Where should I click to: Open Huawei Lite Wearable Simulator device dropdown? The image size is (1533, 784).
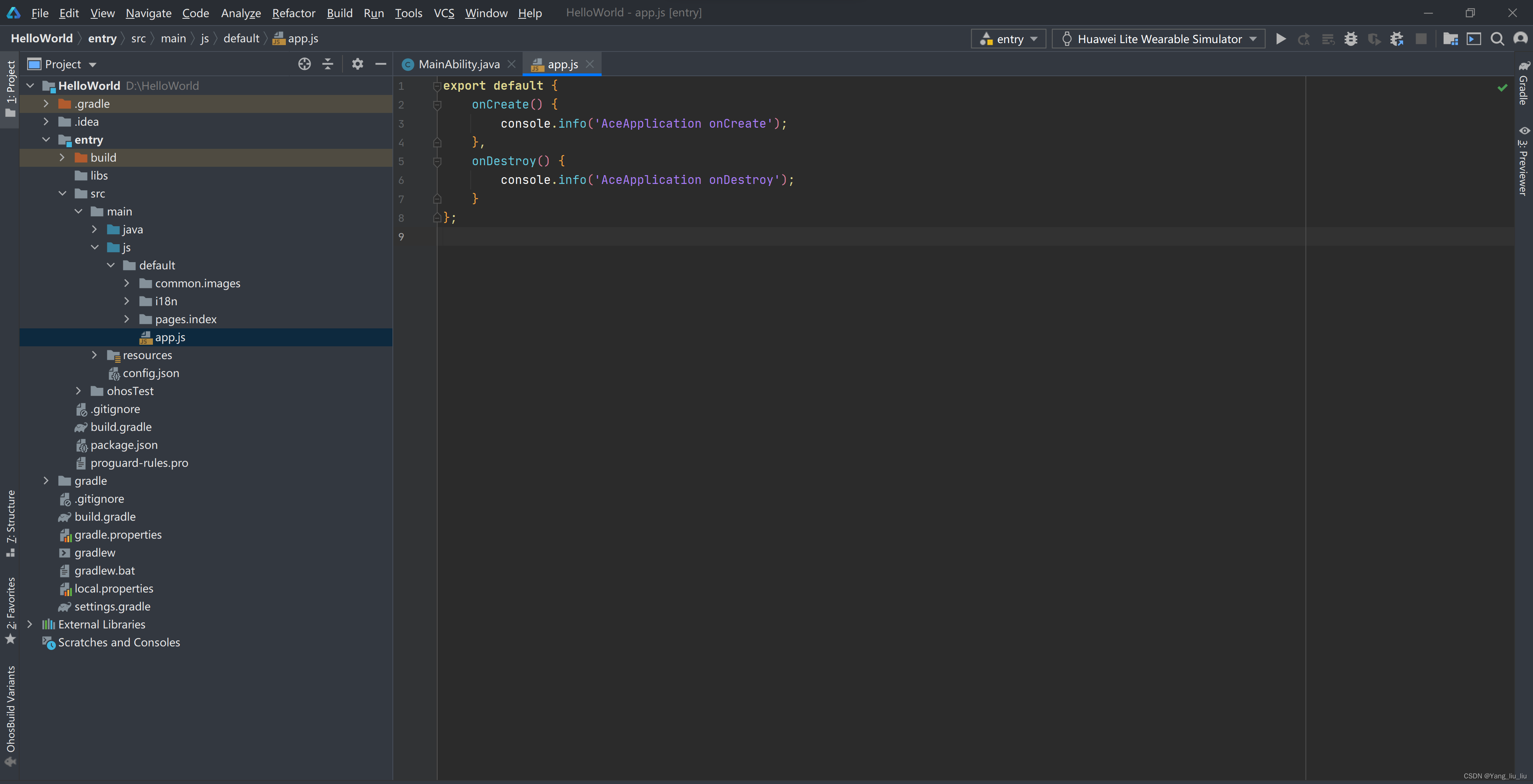pyautogui.click(x=1158, y=39)
